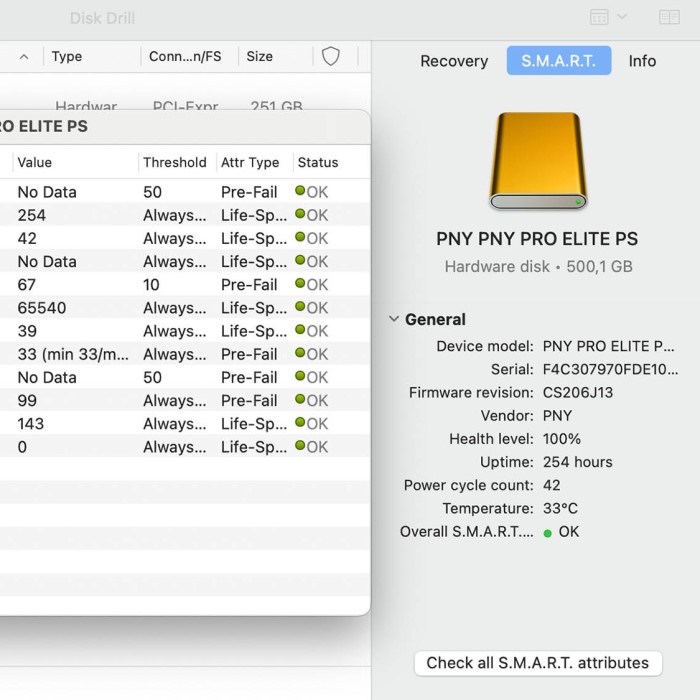The image size is (700, 700).
Task: Click the Attr Type column header
Action: click(x=250, y=162)
